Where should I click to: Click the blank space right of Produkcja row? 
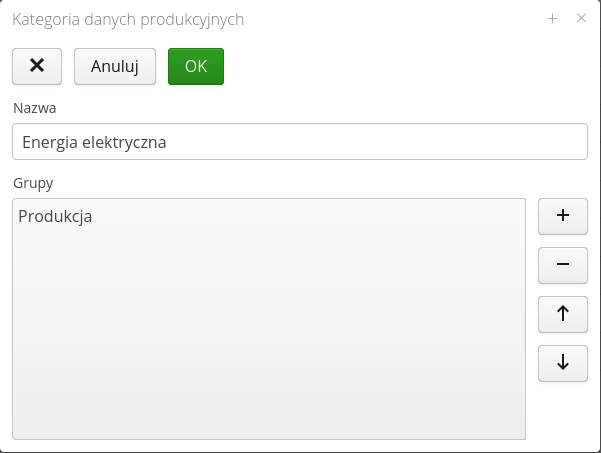pyautogui.click(x=320, y=215)
